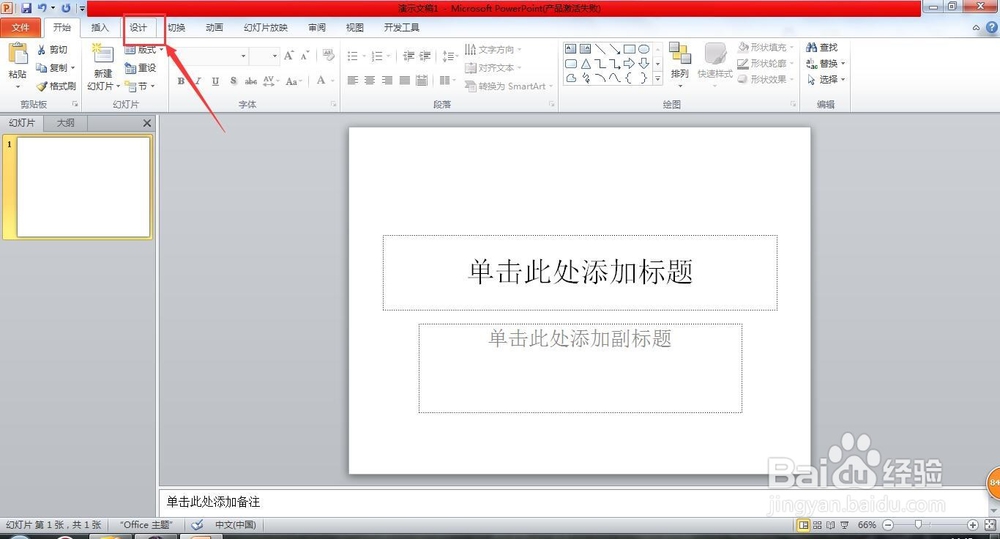Increase font size with large A icon

coord(289,56)
